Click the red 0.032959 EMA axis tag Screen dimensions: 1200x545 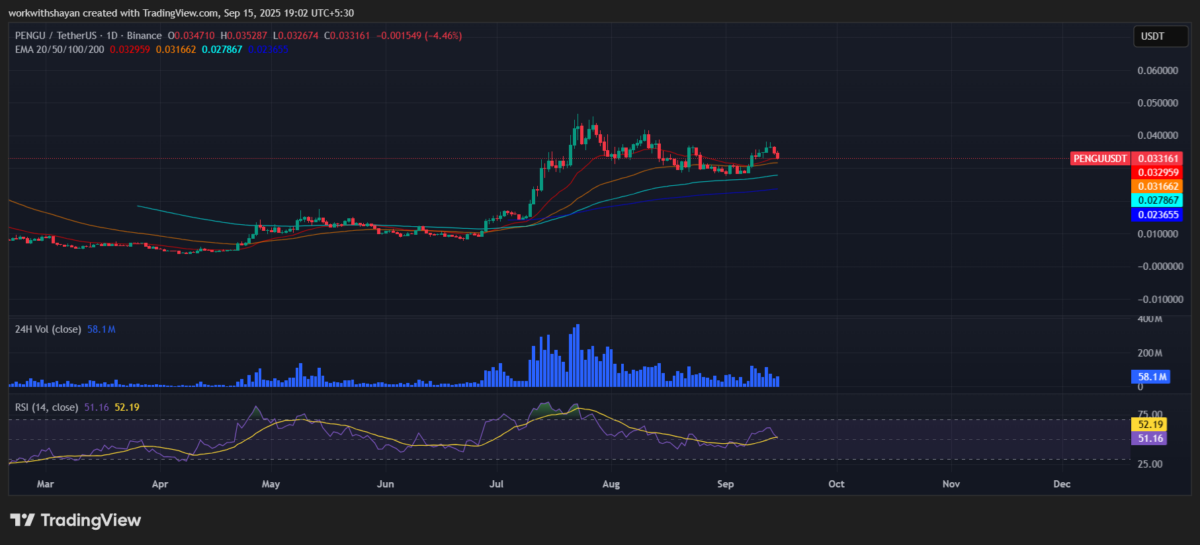pos(1158,172)
